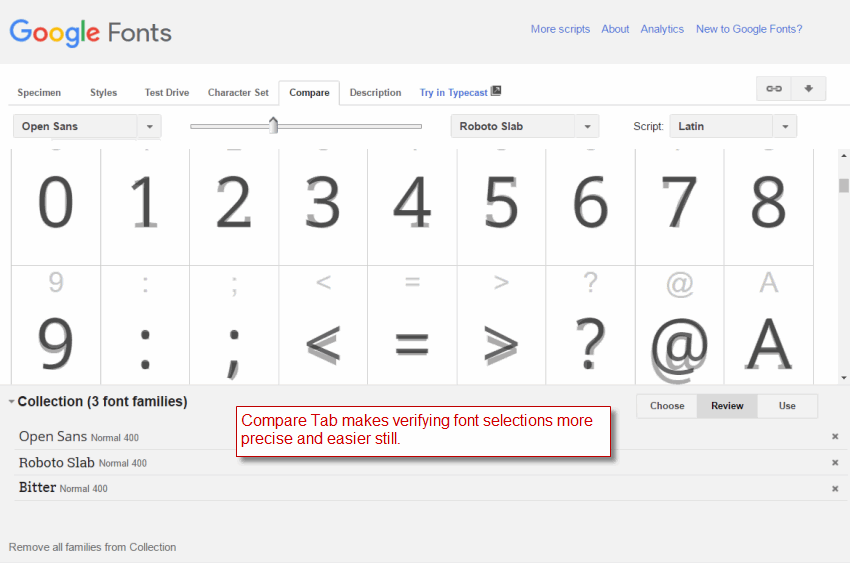Click Remove all families from Collection
850x563 pixels.
[92, 547]
